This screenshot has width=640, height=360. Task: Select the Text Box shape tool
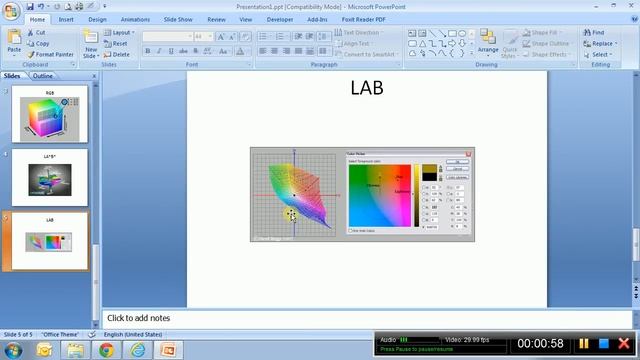click(x=412, y=33)
